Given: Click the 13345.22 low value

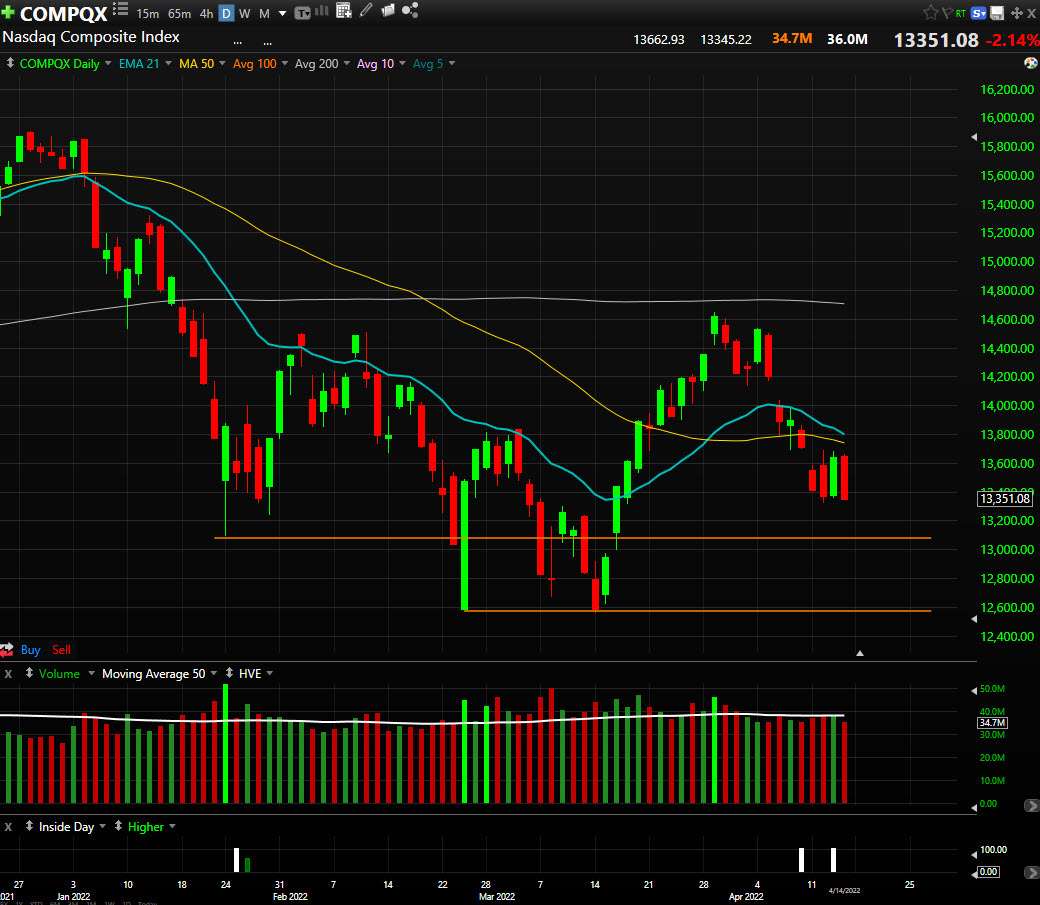Looking at the screenshot, I should (x=726, y=39).
